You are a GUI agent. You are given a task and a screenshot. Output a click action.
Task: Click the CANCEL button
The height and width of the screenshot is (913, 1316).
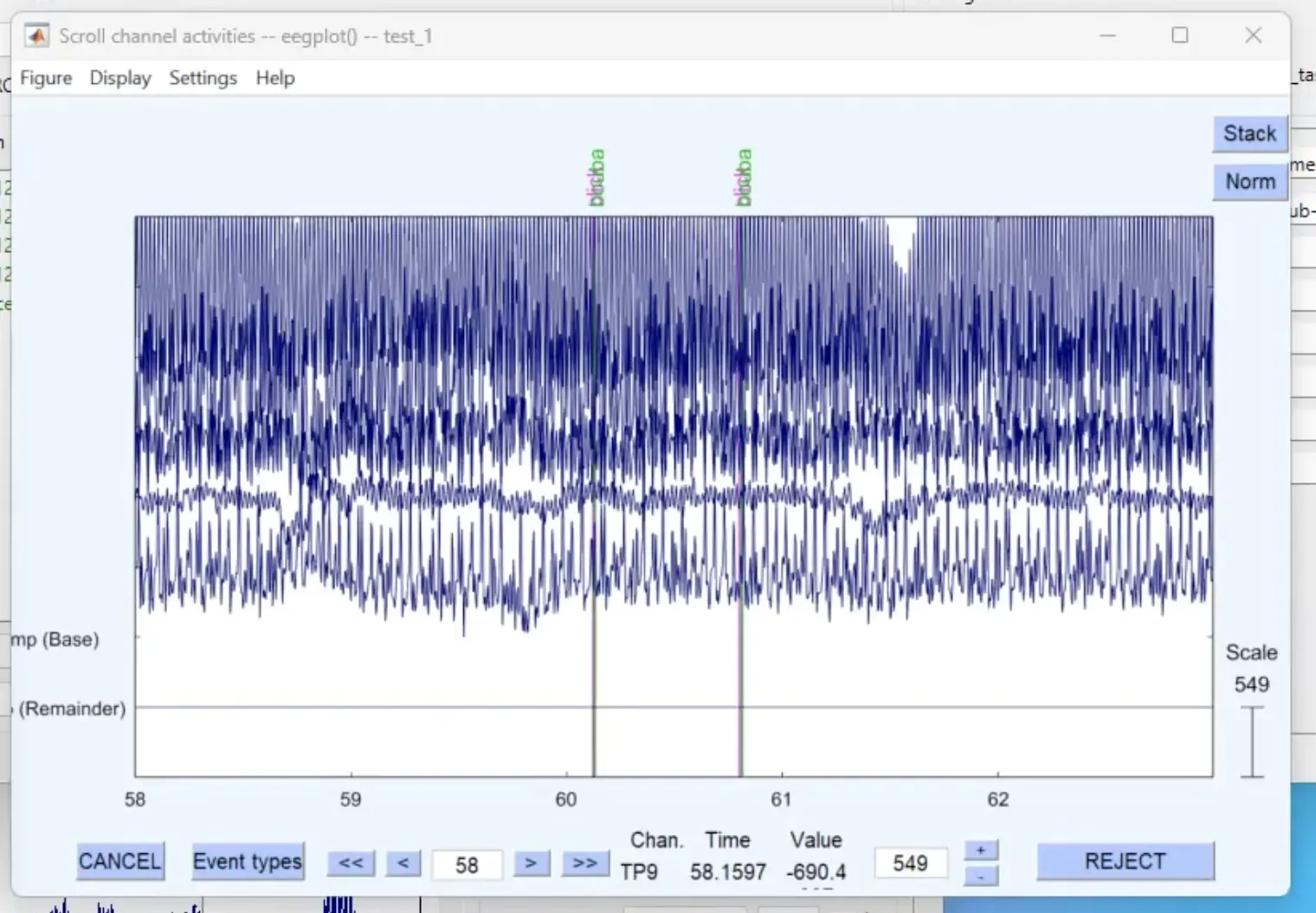tap(119, 861)
